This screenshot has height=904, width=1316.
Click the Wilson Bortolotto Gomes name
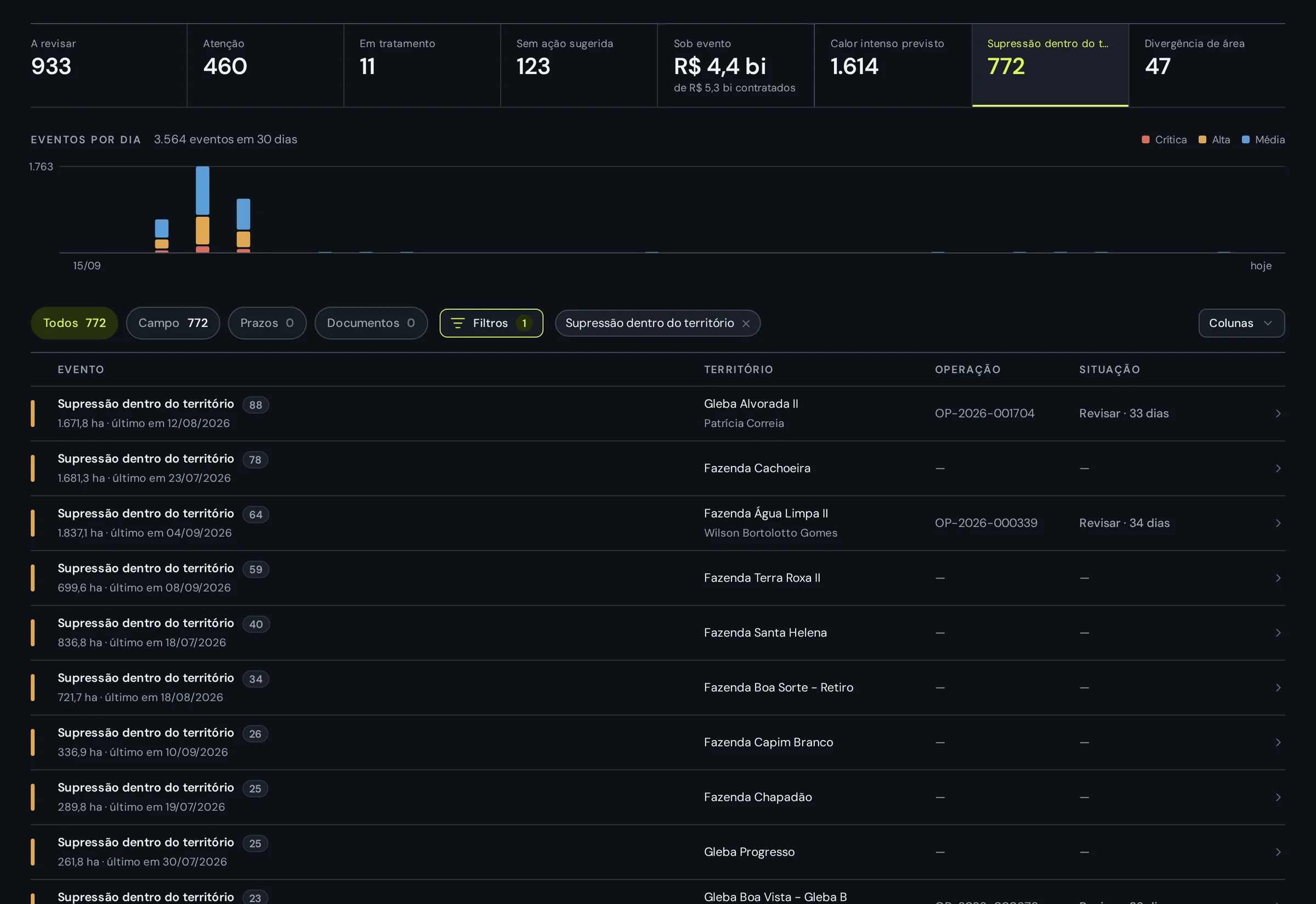pyautogui.click(x=770, y=533)
